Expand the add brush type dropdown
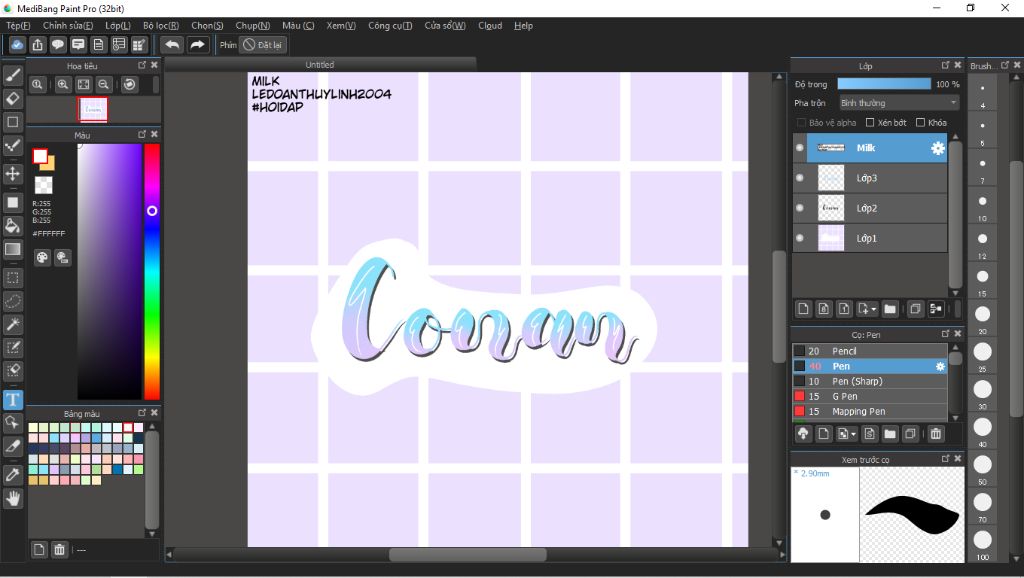Image resolution: width=1024 pixels, height=578 pixels. click(853, 434)
